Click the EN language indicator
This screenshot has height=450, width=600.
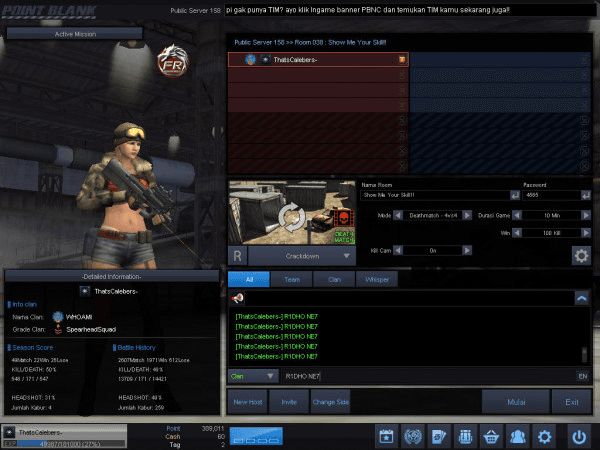pos(582,376)
